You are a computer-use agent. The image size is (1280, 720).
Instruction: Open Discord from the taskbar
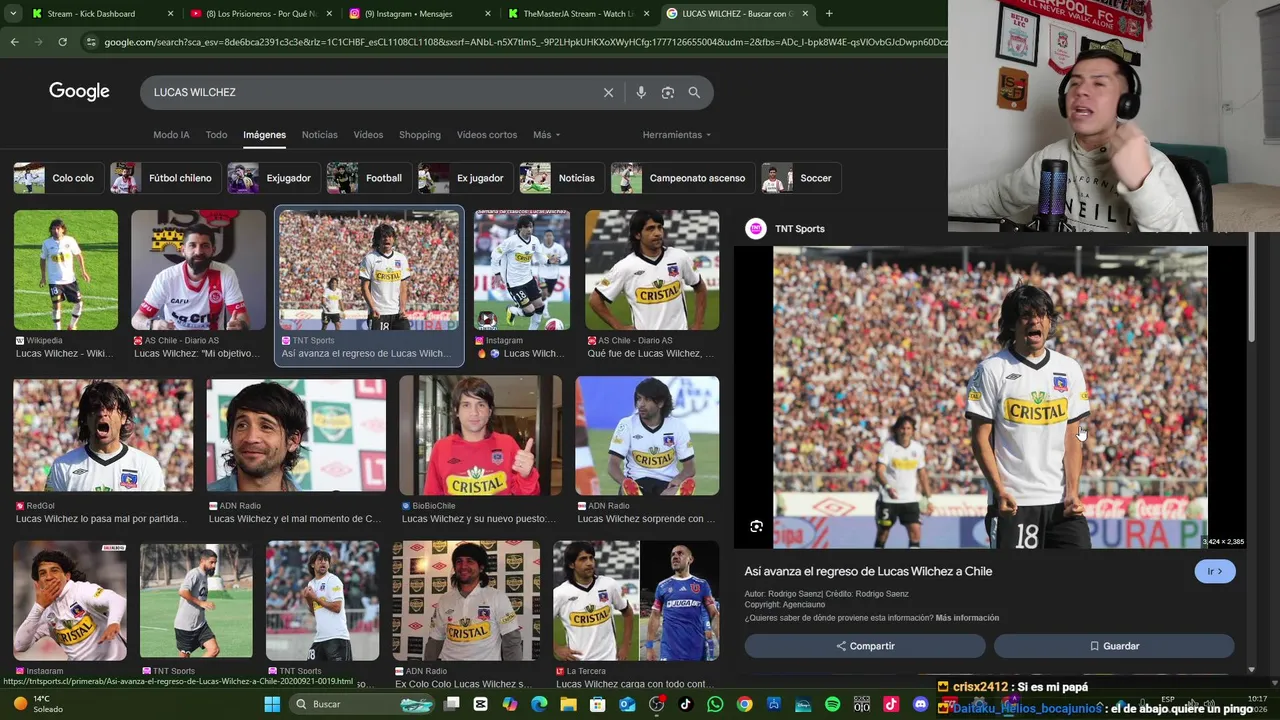pyautogui.click(x=920, y=704)
